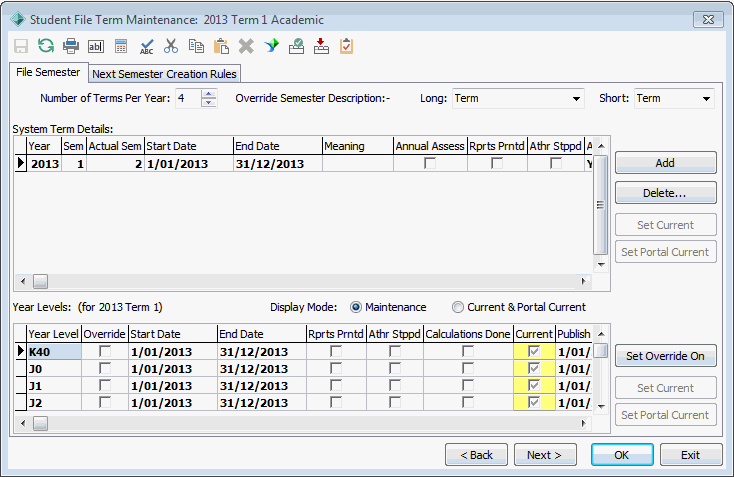Viewport: 734px width, 477px height.
Task: Click the Delete... button
Action: coord(665,193)
